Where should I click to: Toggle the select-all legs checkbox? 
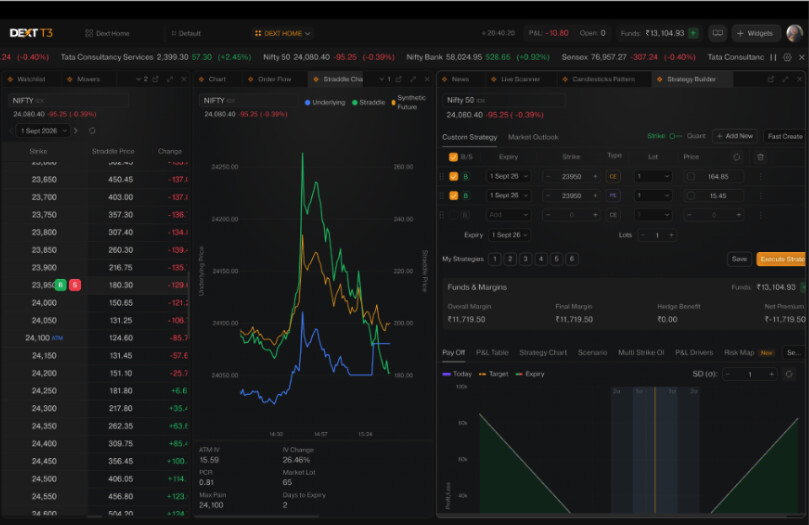click(453, 157)
